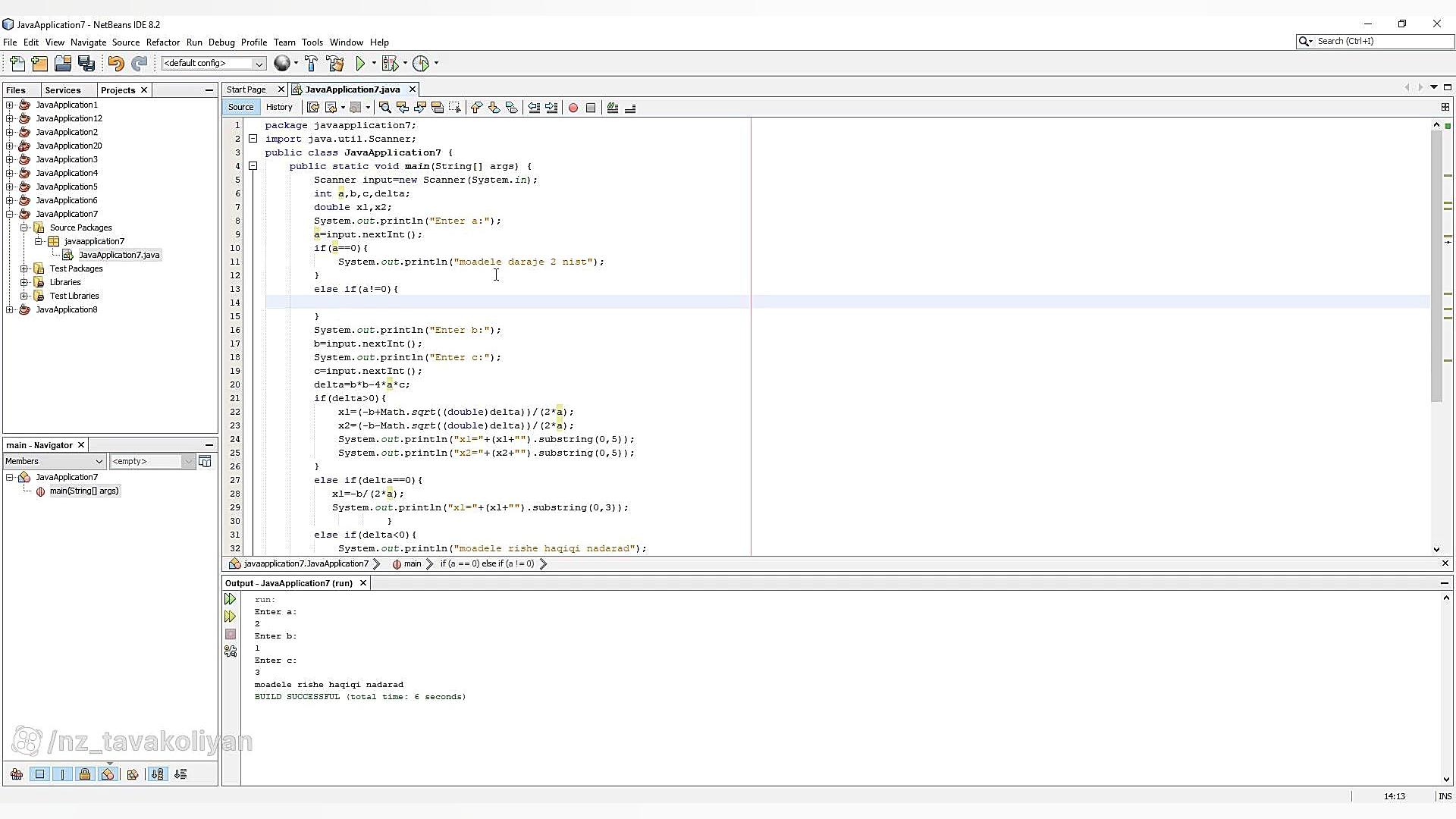Click the Re-run with different parameters icon

point(231,617)
